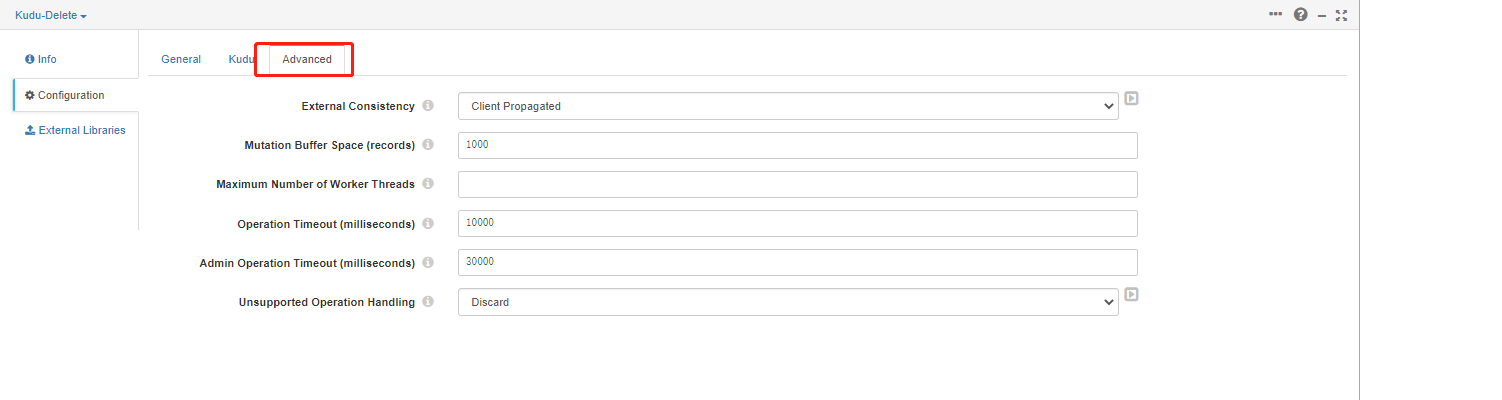Open the more options ellipsis icon
The width and height of the screenshot is (1502, 400).
(x=1275, y=14)
